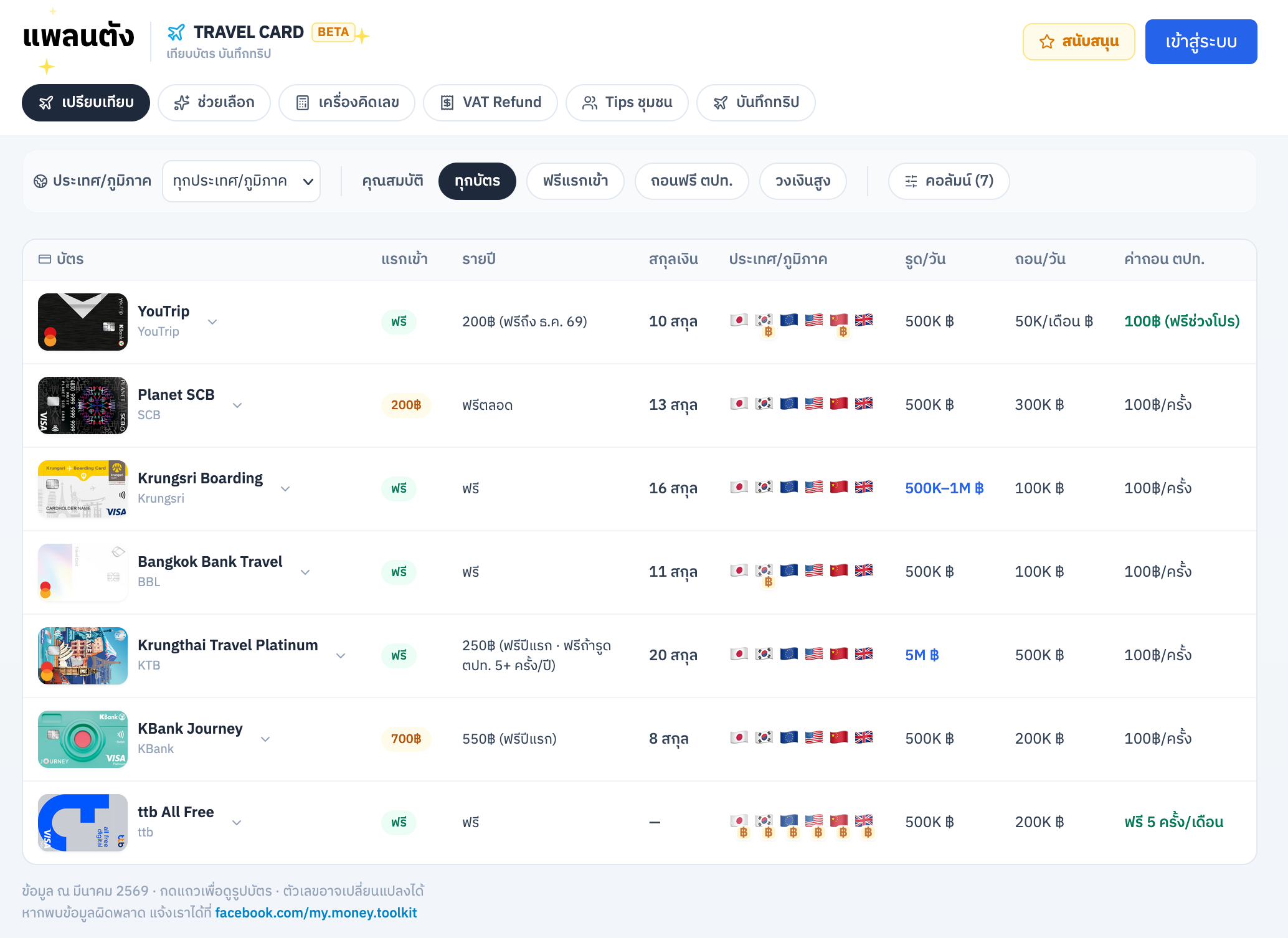Open the เครื่องคิดเลข calculator tab

point(347,103)
